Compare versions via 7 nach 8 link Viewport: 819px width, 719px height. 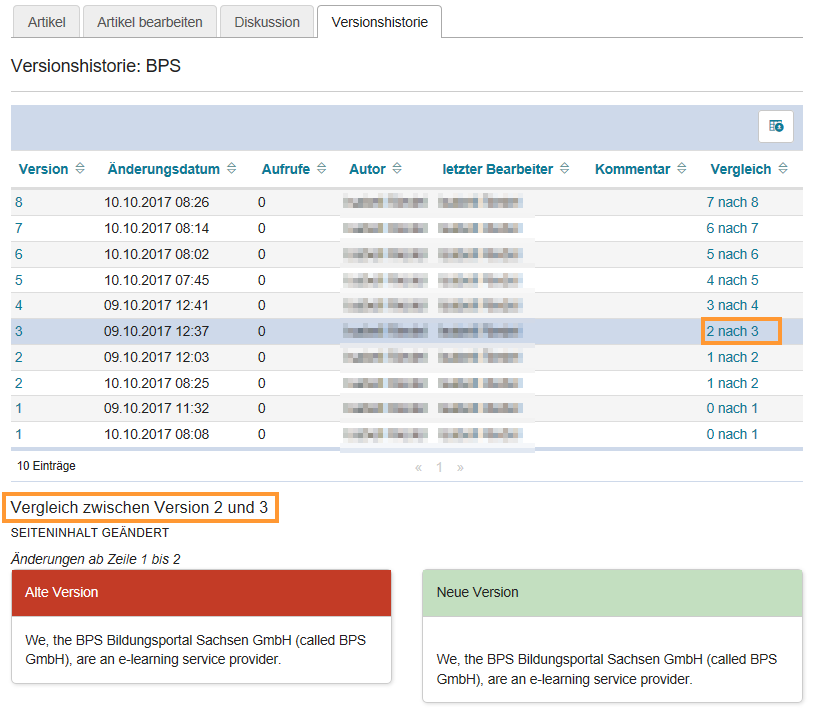[732, 202]
